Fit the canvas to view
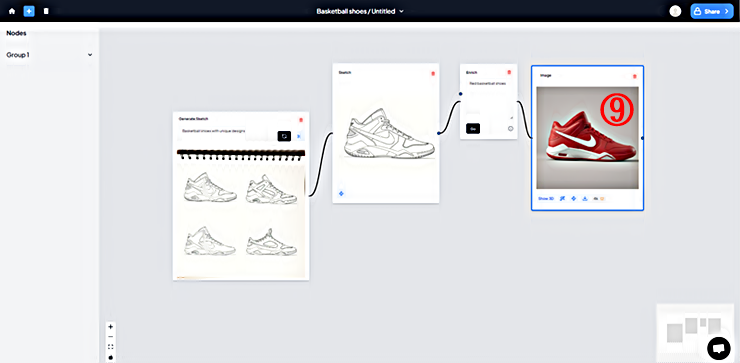 click(110, 346)
